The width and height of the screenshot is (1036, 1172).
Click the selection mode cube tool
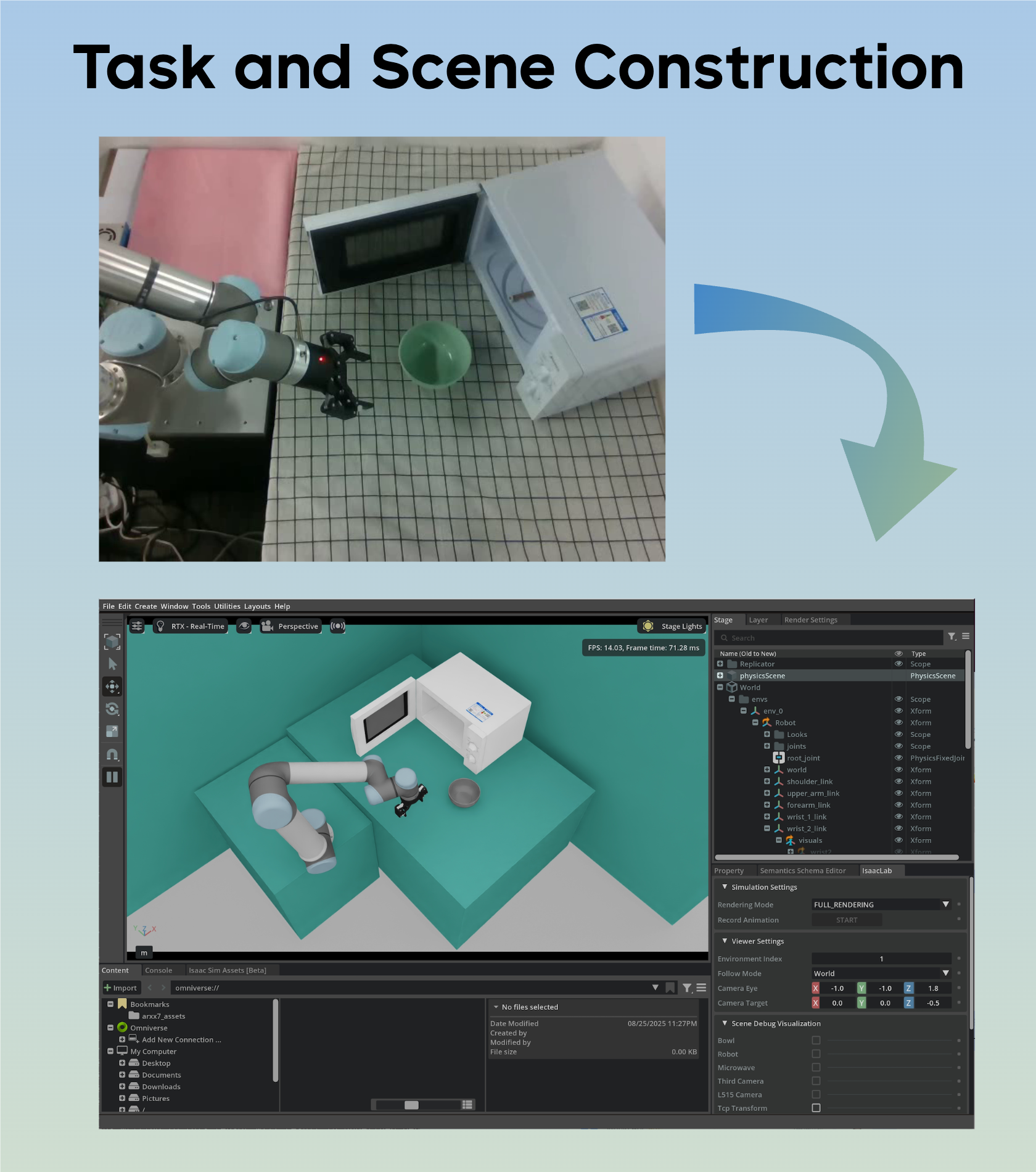coord(112,642)
